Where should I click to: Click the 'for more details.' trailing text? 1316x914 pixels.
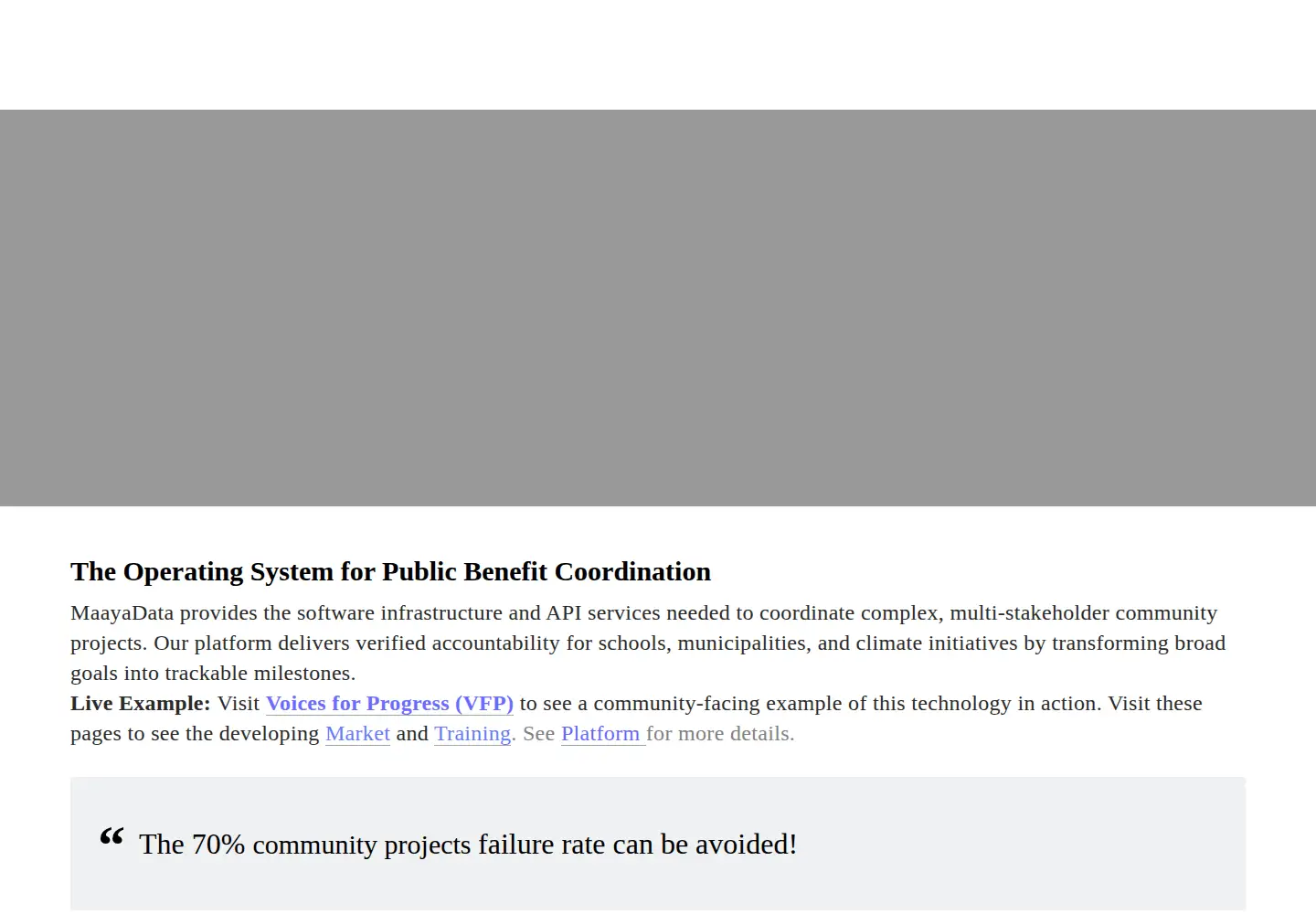pos(720,734)
